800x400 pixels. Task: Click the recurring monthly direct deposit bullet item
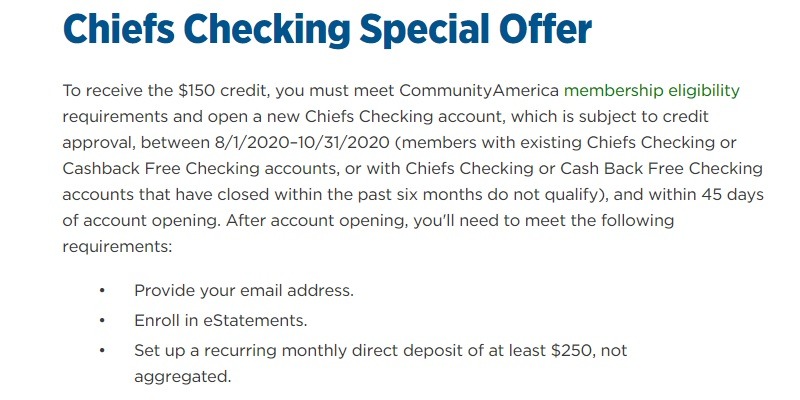pos(380,364)
